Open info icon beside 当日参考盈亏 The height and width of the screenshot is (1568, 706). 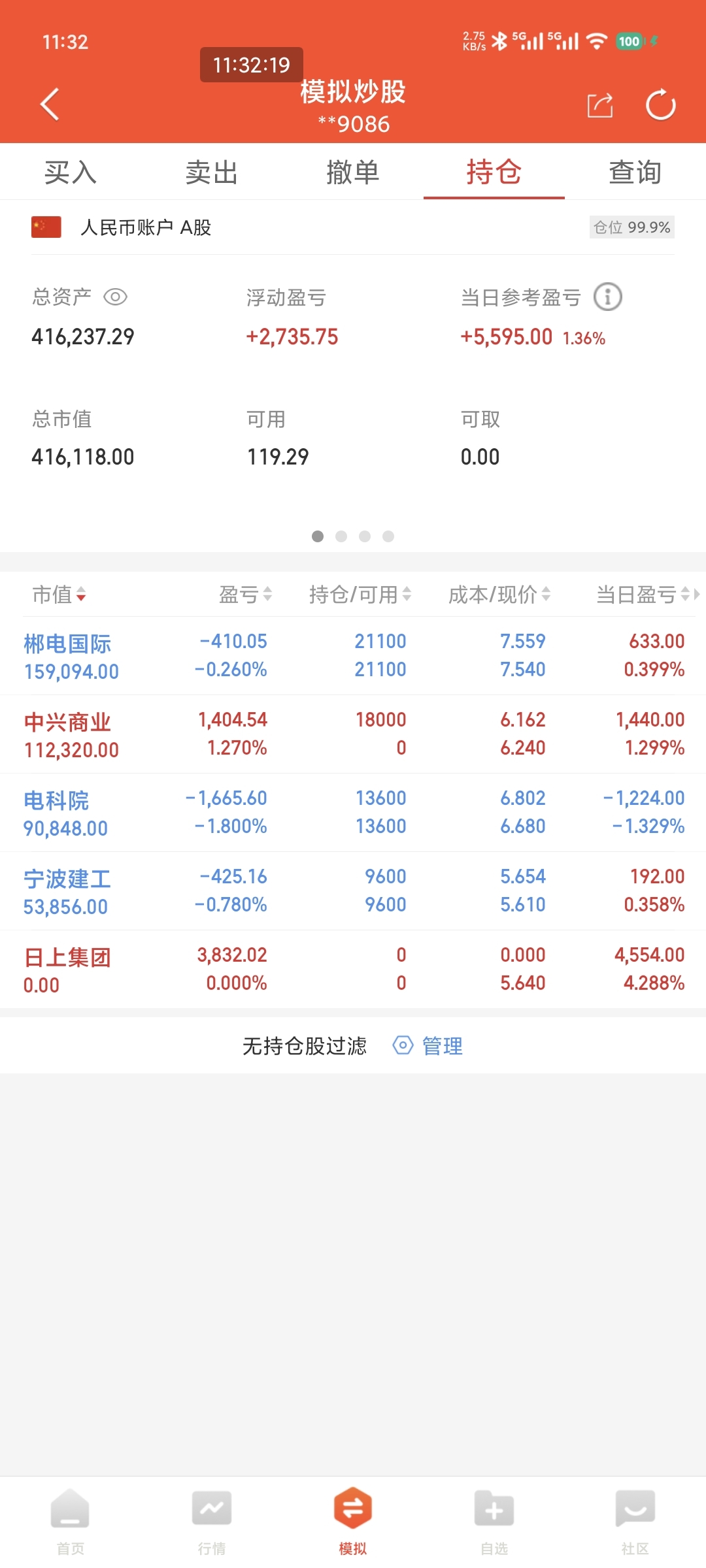coord(607,297)
